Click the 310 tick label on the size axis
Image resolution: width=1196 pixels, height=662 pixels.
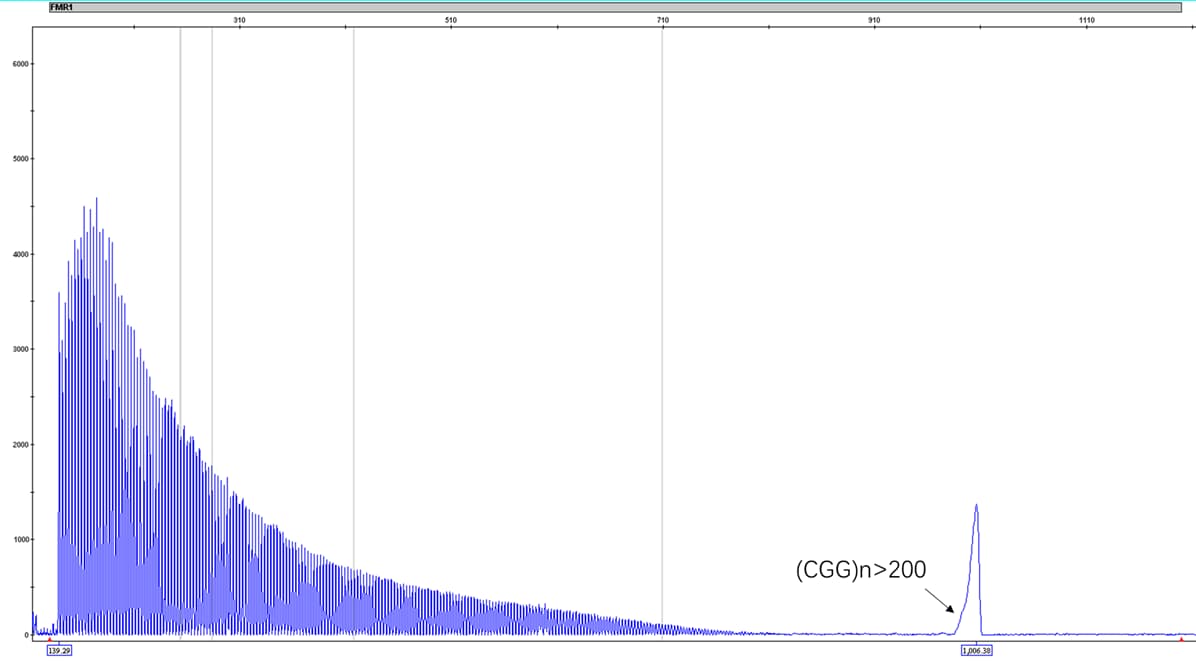point(239,20)
